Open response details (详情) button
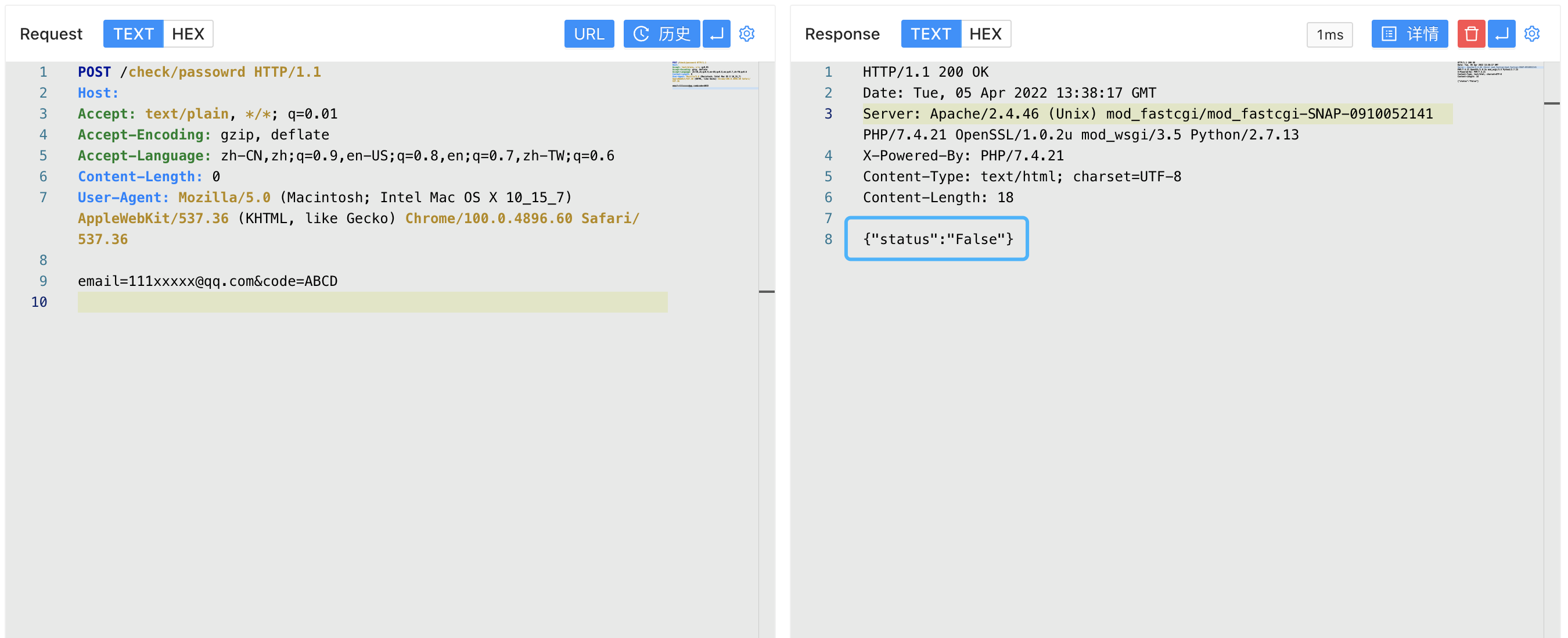This screenshot has height=638, width=1568. (x=1409, y=34)
